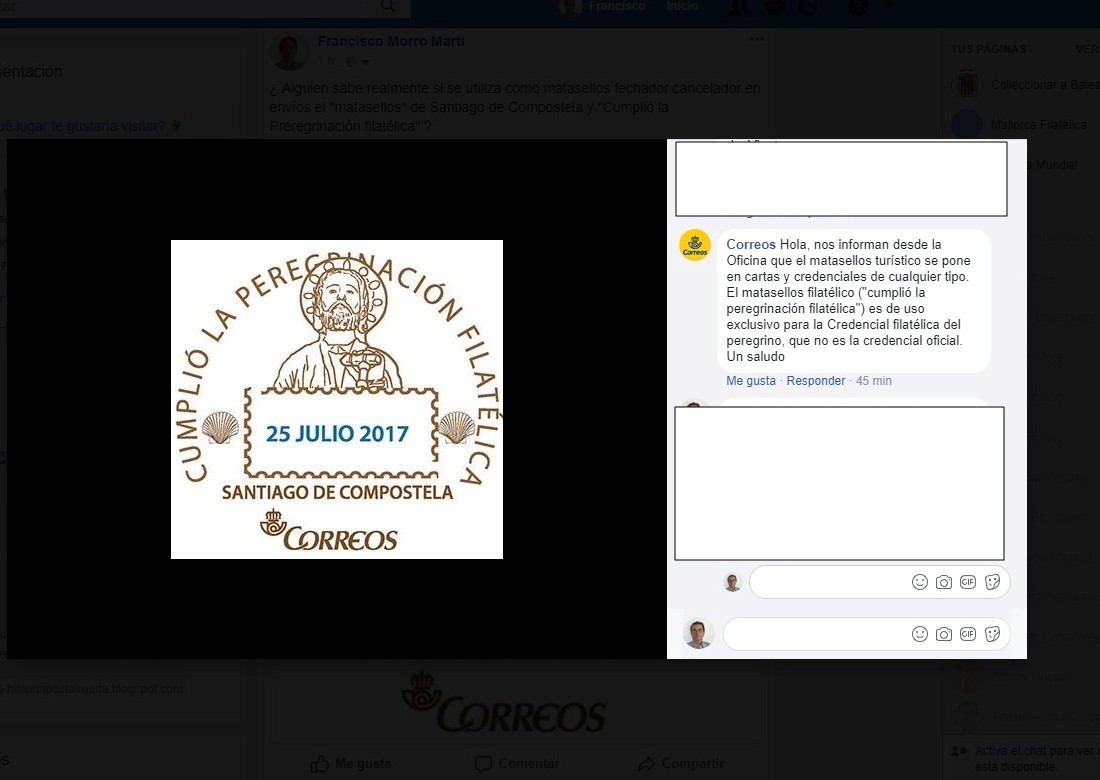The image size is (1100, 780).
Task: Open the historiapostalrueda.blogspot.com link
Action: [x=95, y=689]
